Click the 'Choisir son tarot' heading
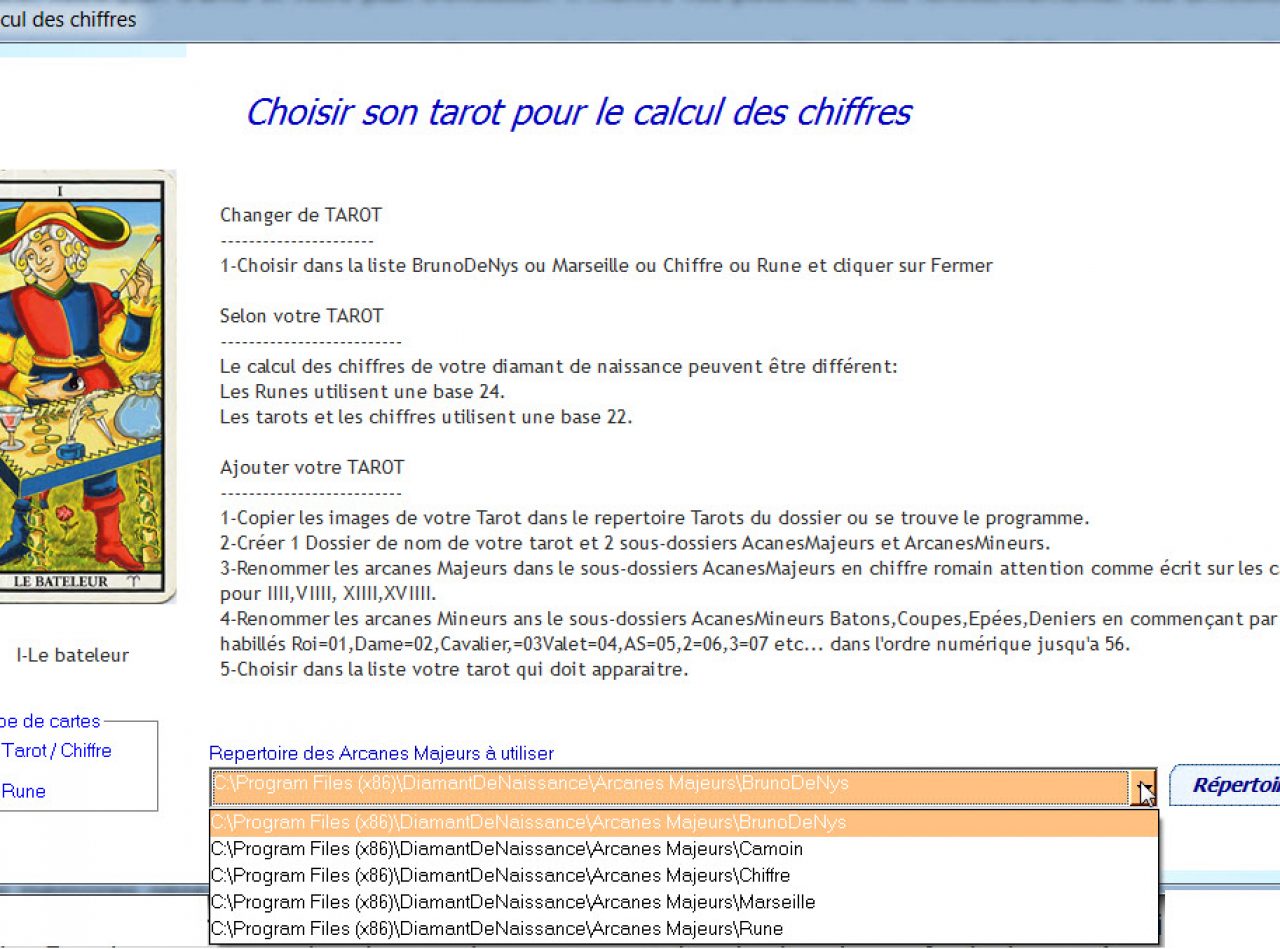The width and height of the screenshot is (1280, 949). coord(578,112)
